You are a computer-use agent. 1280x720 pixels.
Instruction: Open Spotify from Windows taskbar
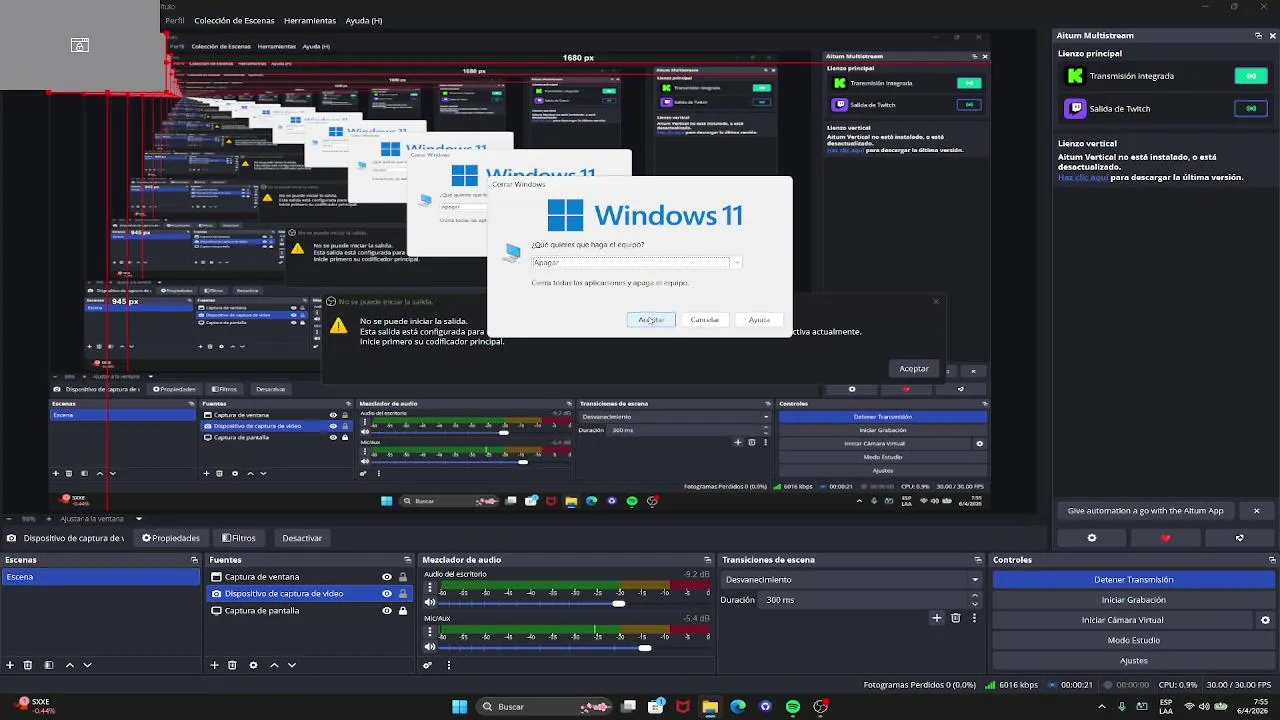(793, 707)
